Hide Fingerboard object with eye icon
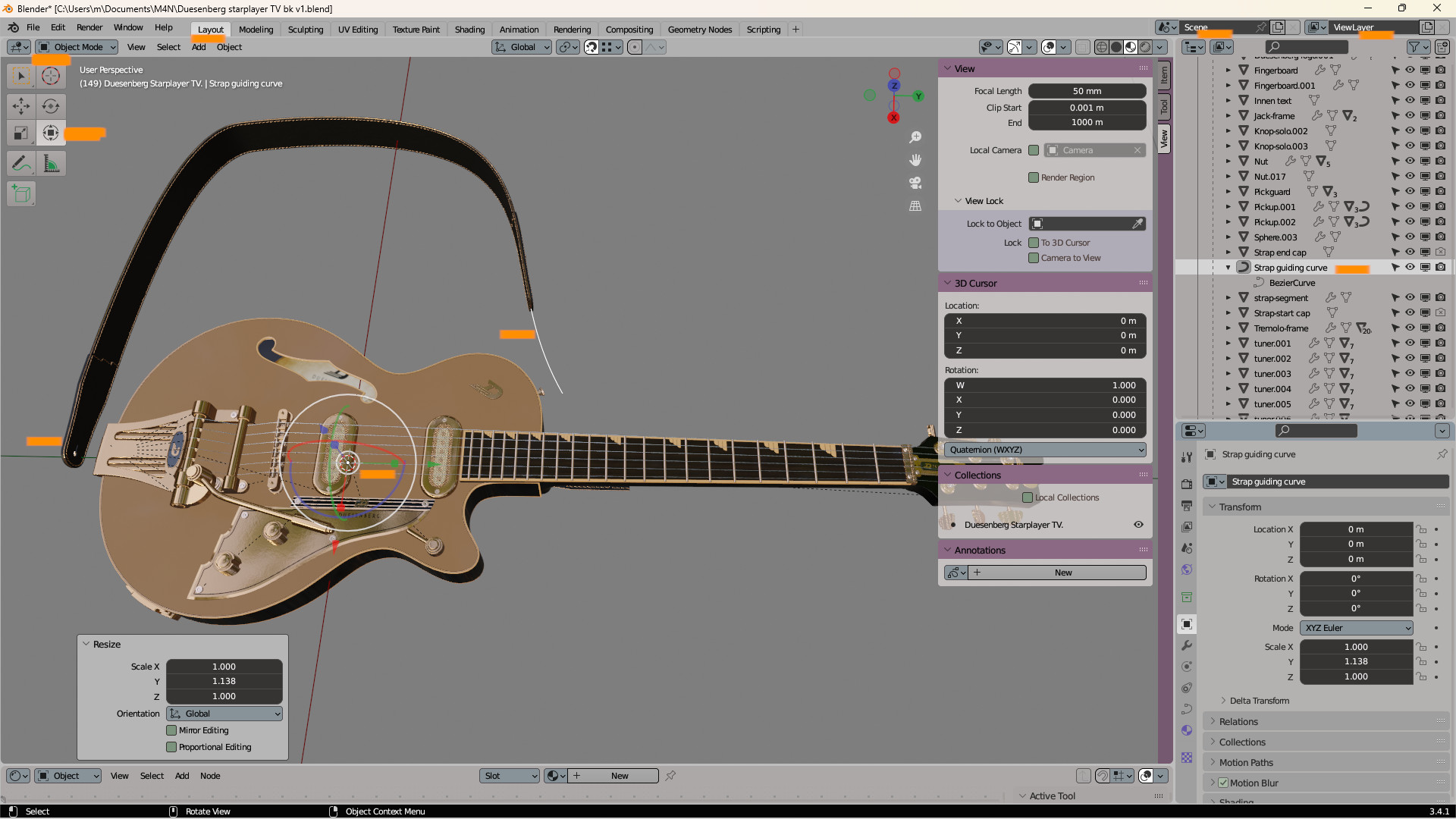Image resolution: width=1456 pixels, height=819 pixels. pos(1410,70)
